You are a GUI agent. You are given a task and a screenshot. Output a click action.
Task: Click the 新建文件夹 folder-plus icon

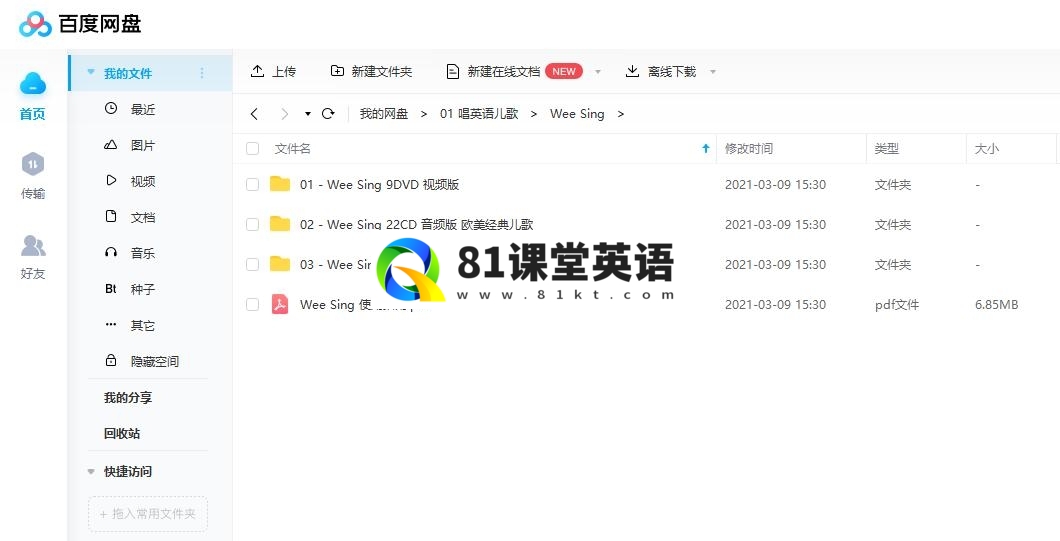tap(337, 71)
